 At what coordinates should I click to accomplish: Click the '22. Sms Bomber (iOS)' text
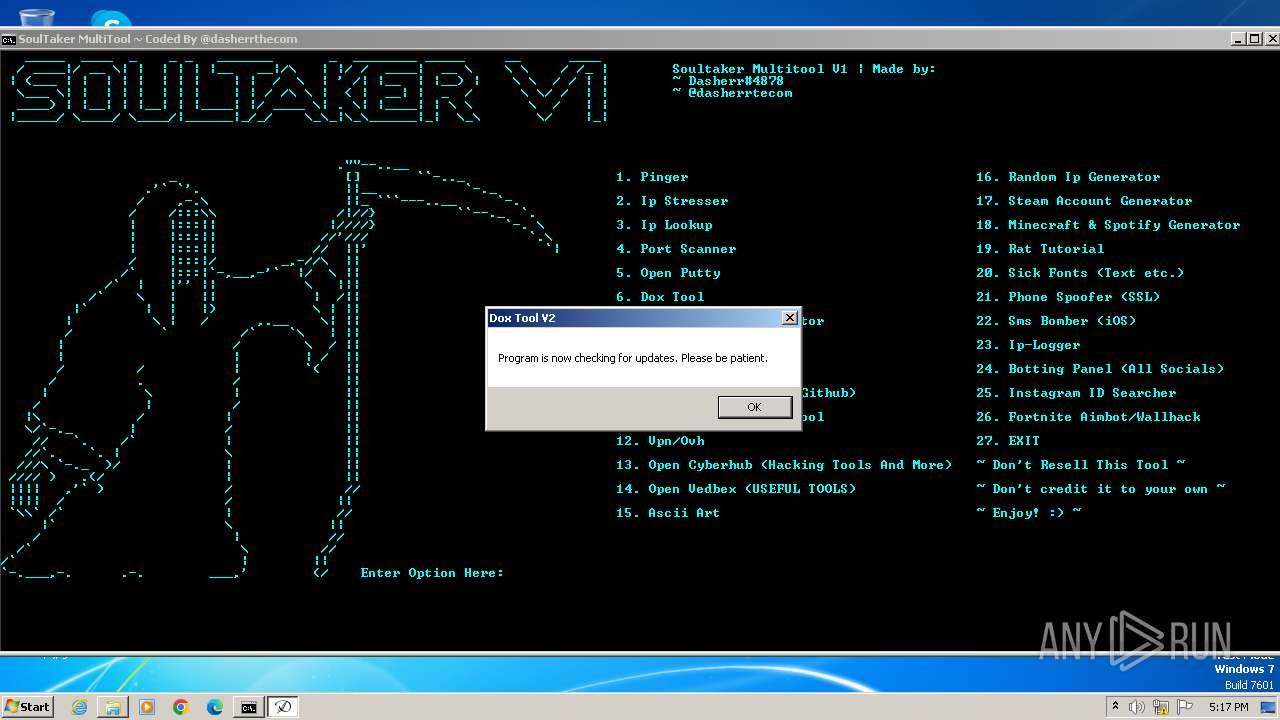(1056, 321)
